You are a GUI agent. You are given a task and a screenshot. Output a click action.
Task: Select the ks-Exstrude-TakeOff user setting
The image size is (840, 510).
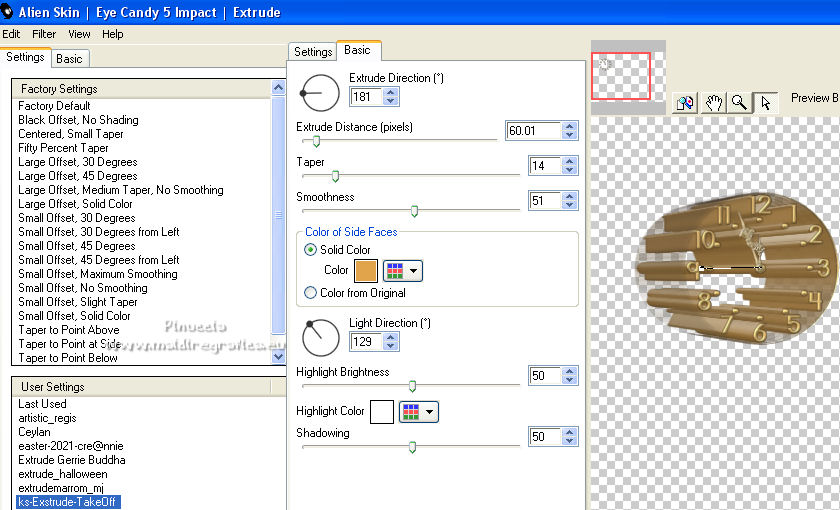click(69, 502)
